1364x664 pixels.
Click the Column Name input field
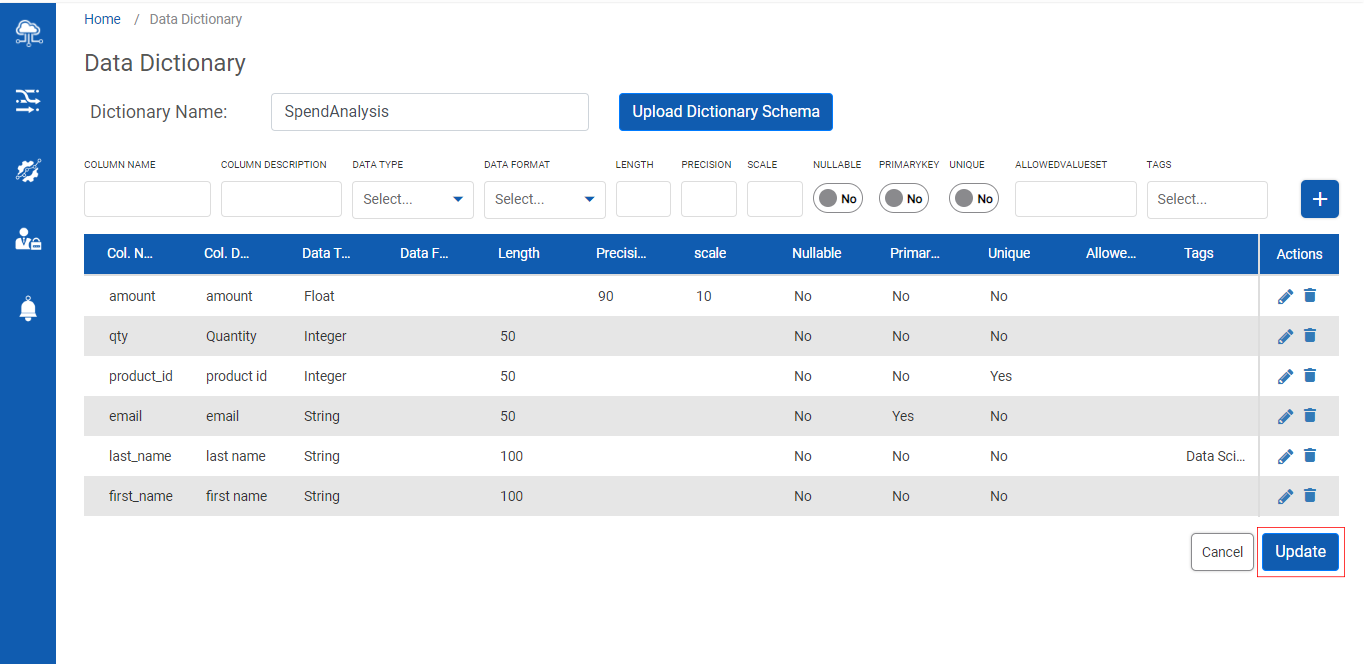click(x=147, y=199)
